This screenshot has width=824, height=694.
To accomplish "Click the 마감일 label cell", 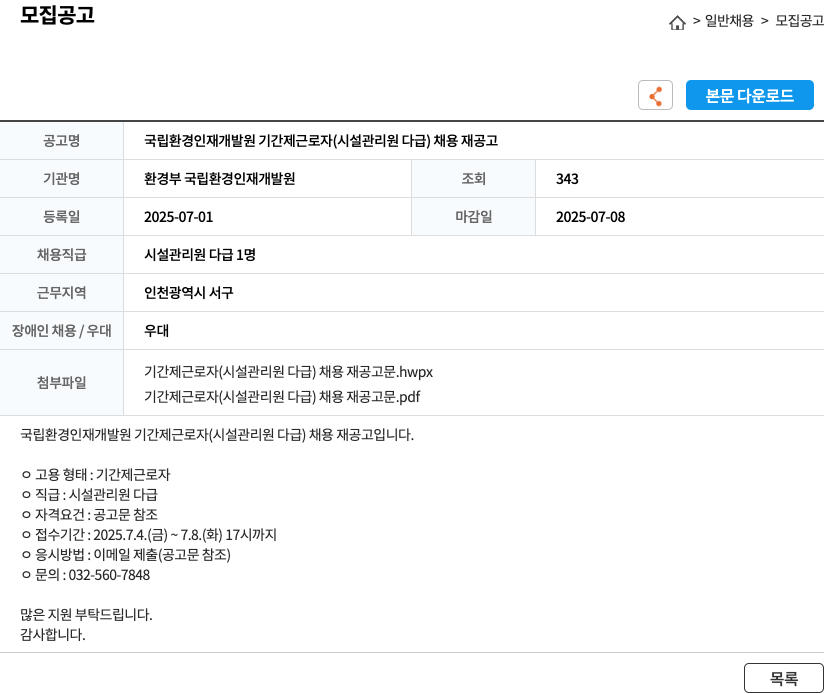I will pos(473,217).
